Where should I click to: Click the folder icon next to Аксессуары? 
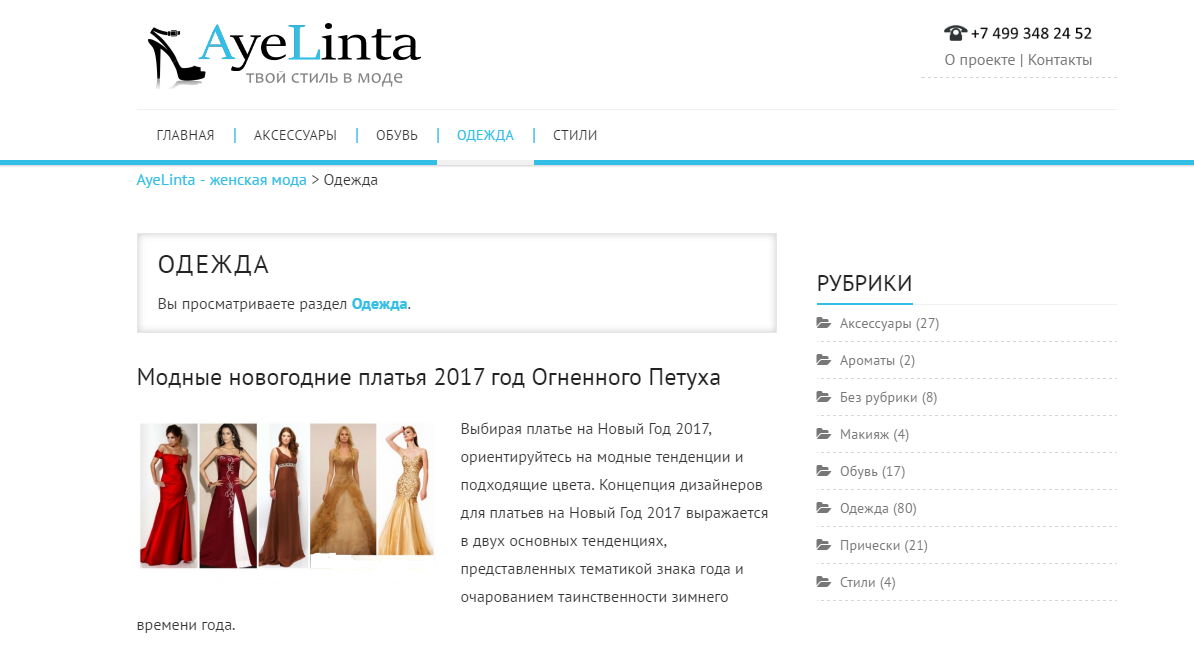(x=824, y=323)
